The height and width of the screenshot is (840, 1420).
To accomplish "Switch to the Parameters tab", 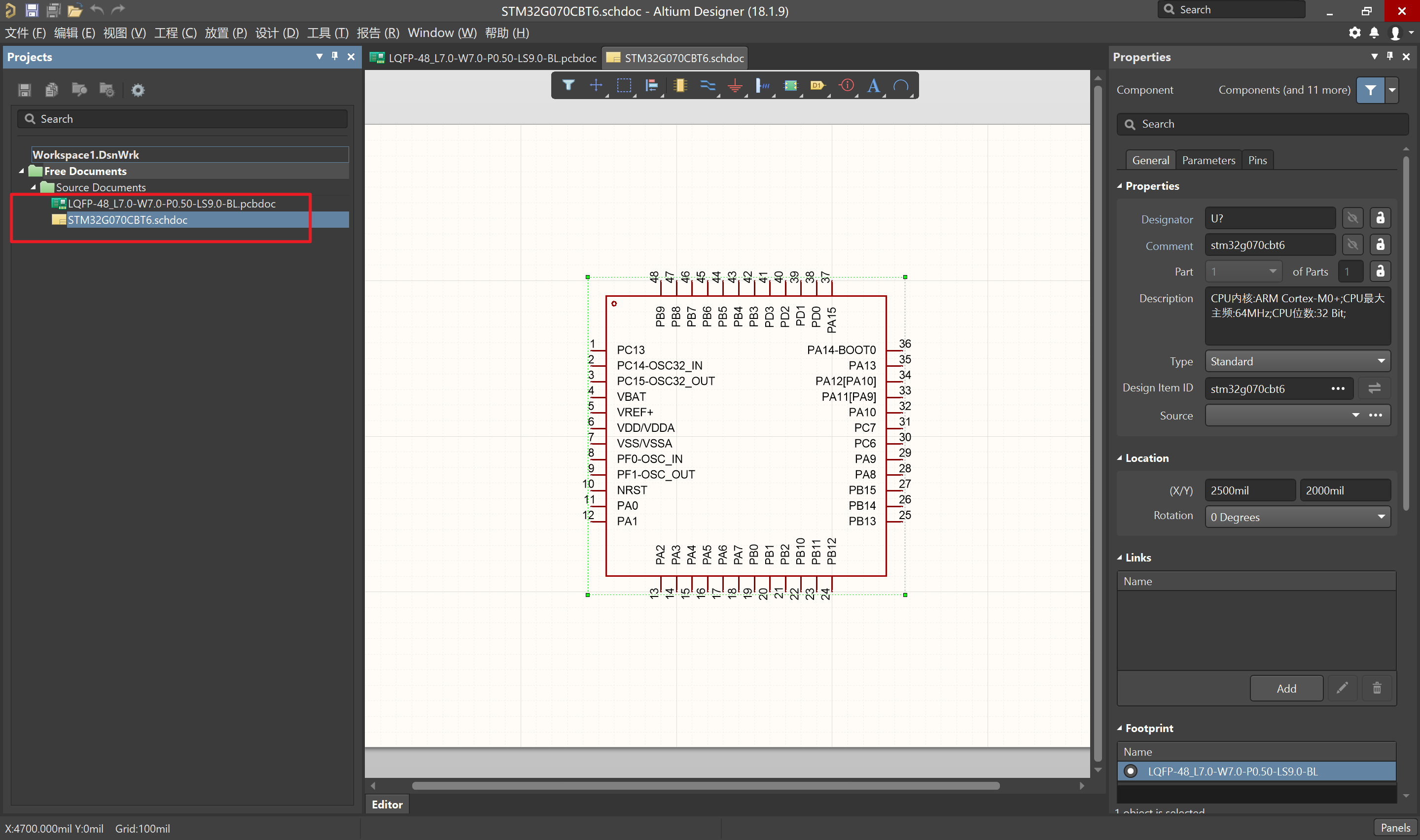I will pyautogui.click(x=1208, y=160).
